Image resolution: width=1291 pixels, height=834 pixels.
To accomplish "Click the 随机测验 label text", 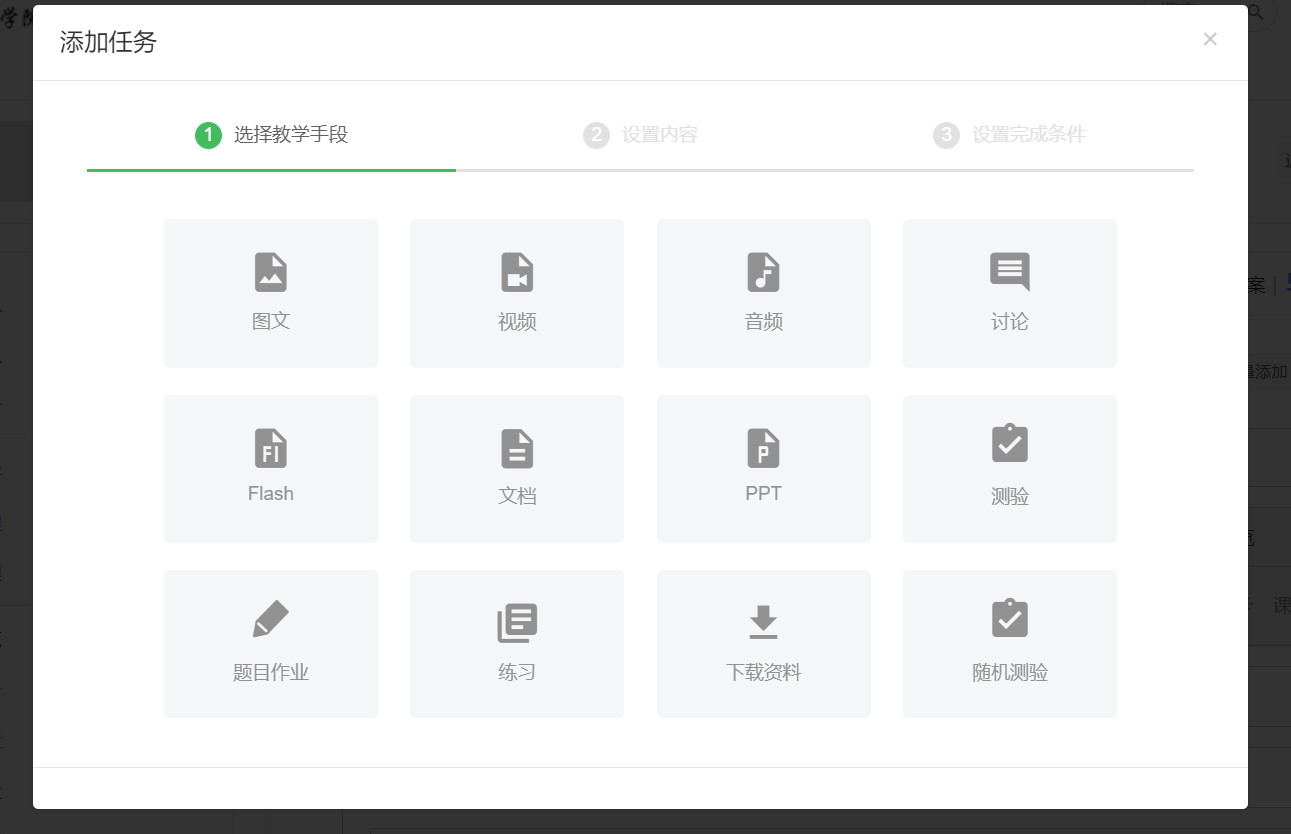I will [x=1009, y=672].
